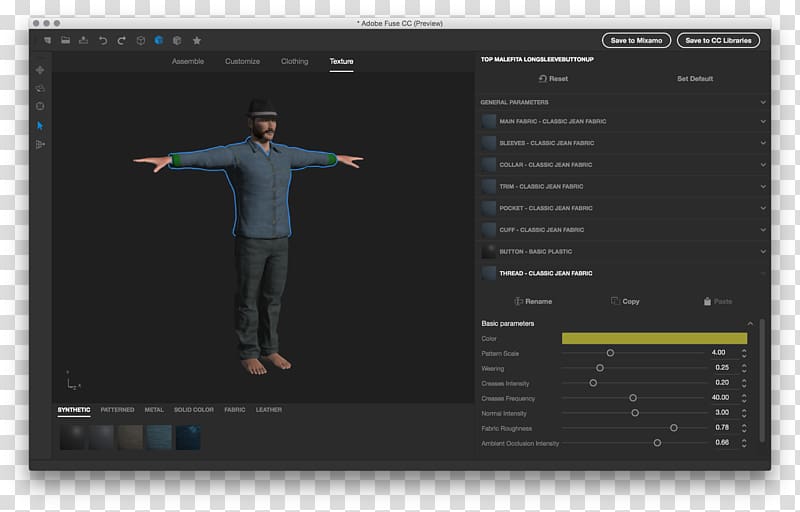Click Save to Mixamo button
Image resolution: width=800 pixels, height=512 pixels.
pos(636,40)
